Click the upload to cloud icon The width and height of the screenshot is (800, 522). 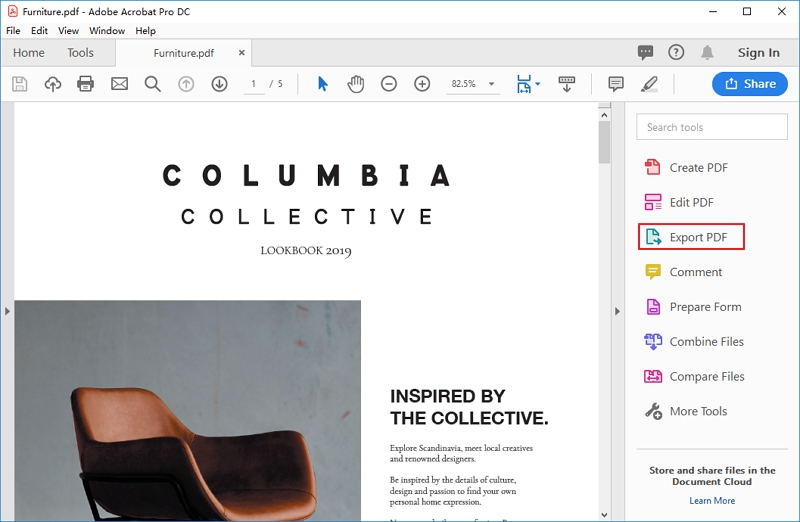tap(53, 84)
